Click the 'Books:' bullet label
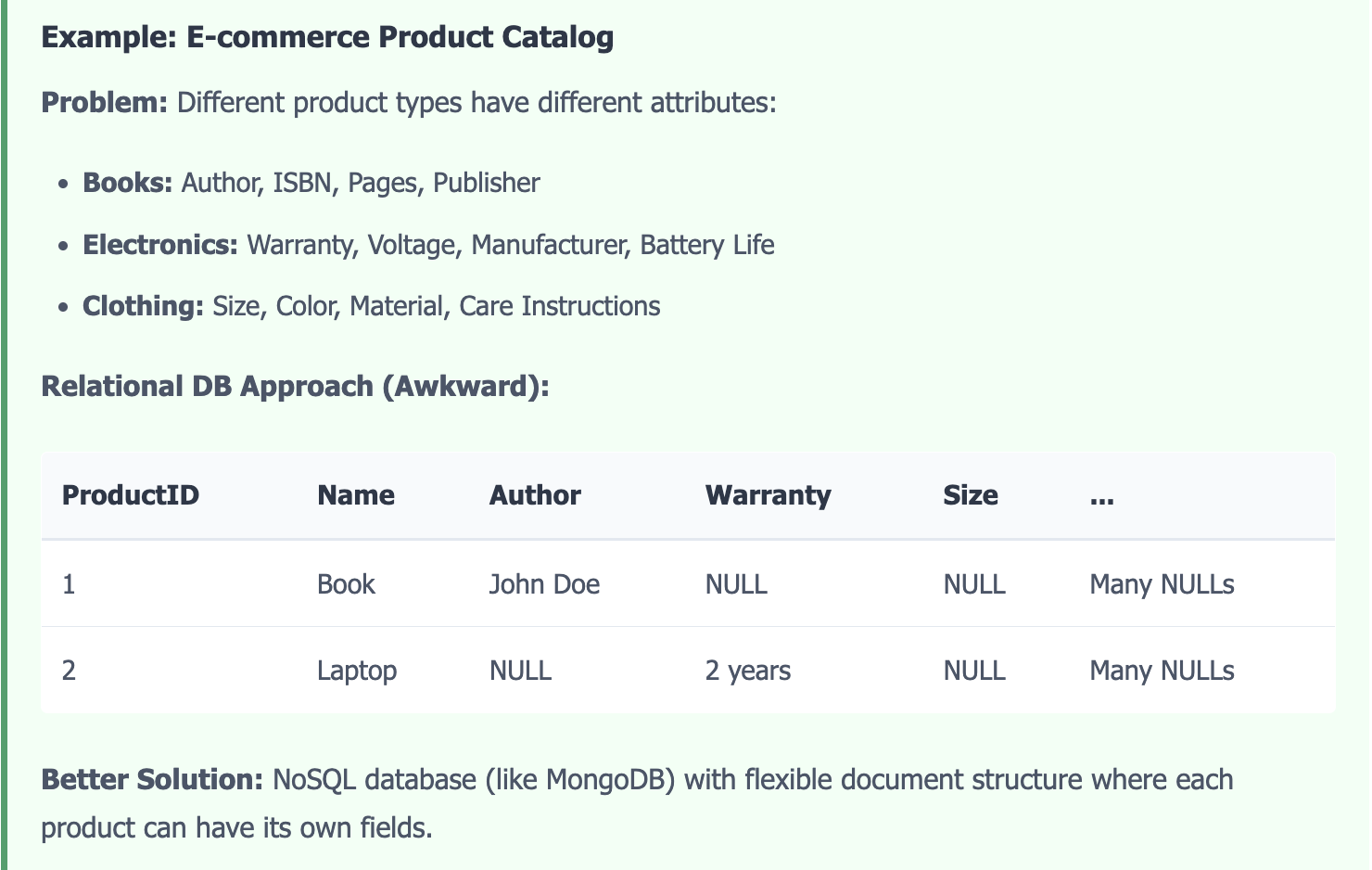The image size is (1372, 870). (128, 183)
